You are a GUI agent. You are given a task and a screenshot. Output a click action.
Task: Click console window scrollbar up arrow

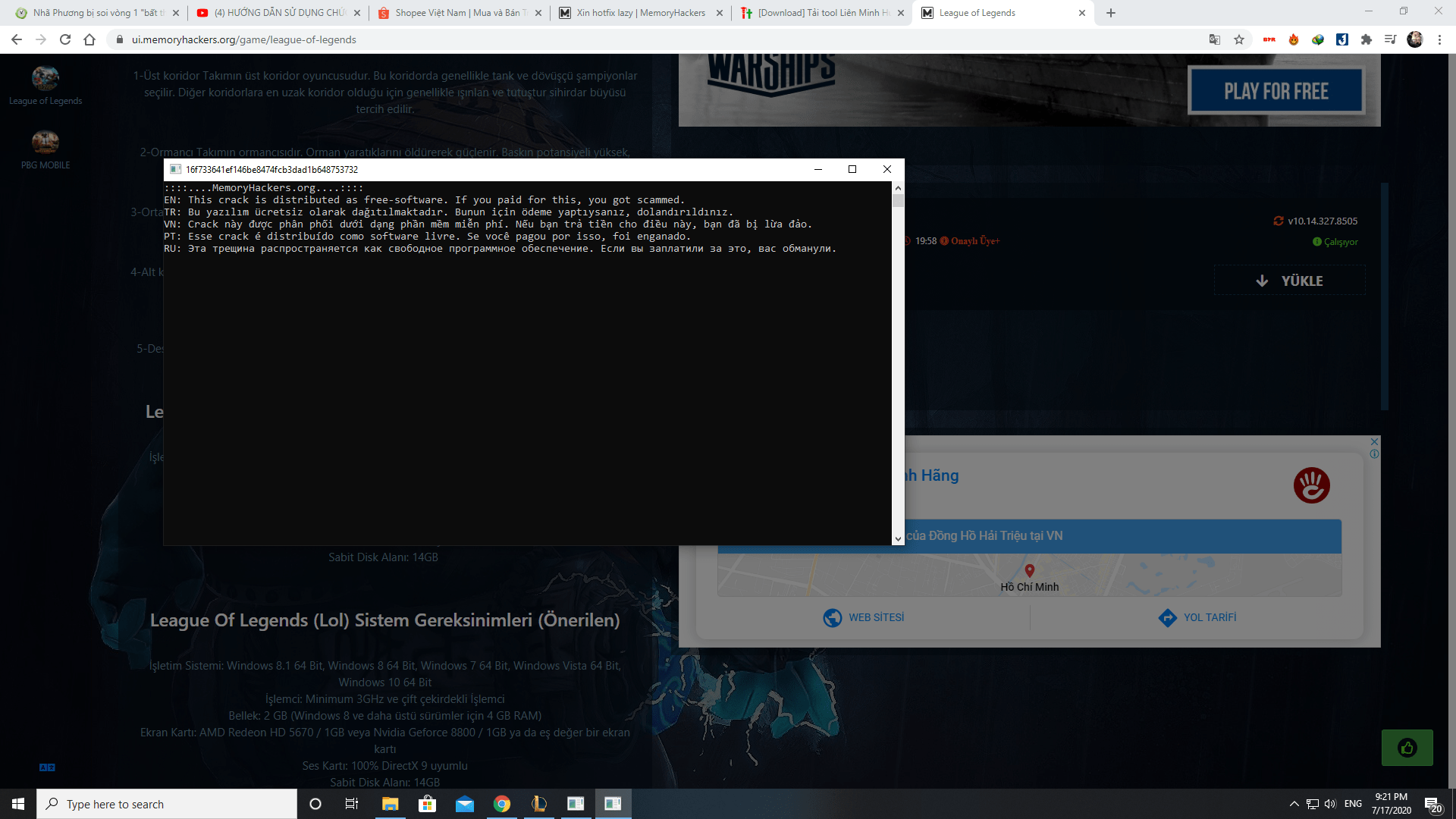click(898, 187)
